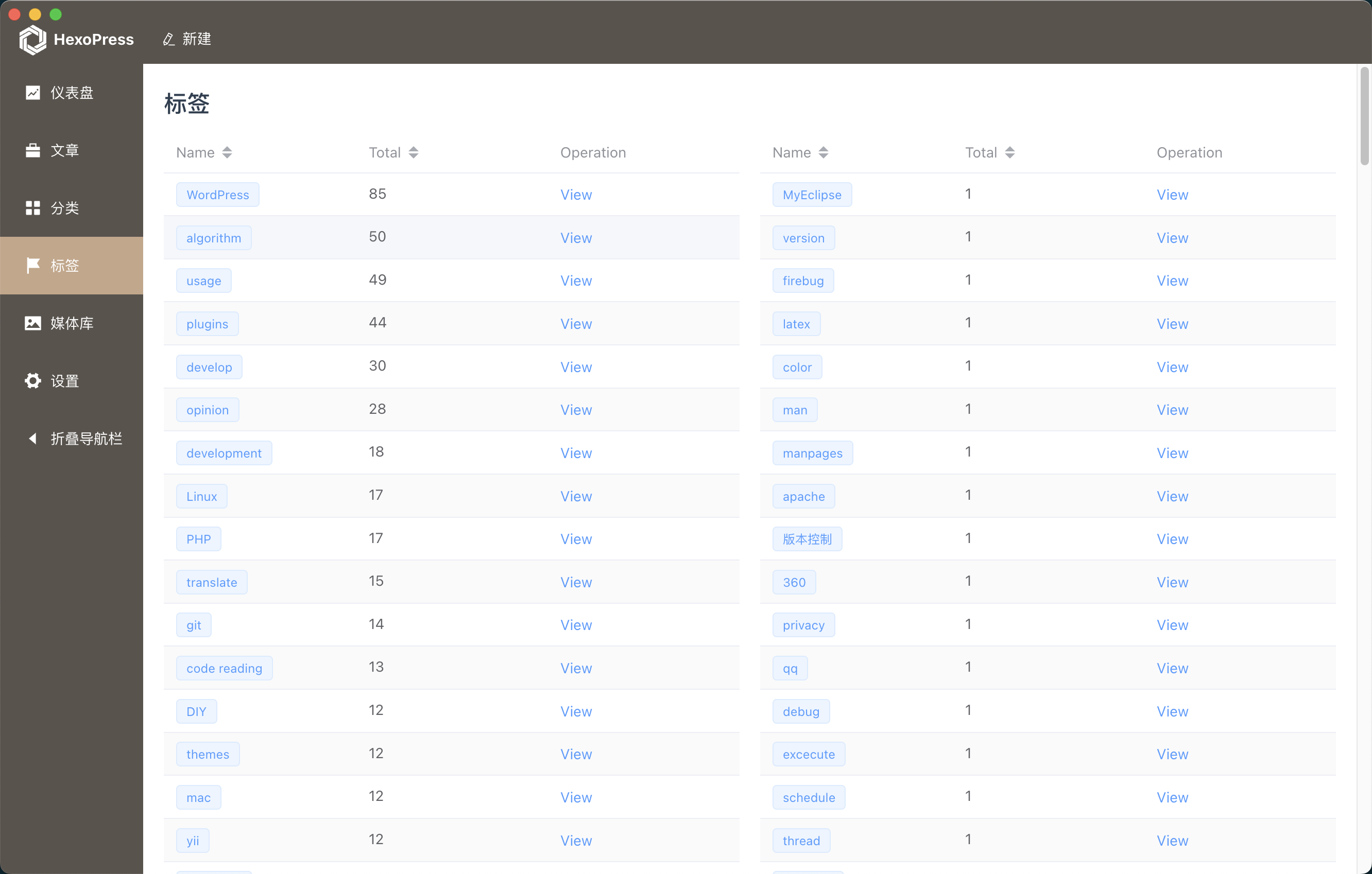Click the algorithm tag label
The width and height of the screenshot is (1372, 874).
coord(214,238)
